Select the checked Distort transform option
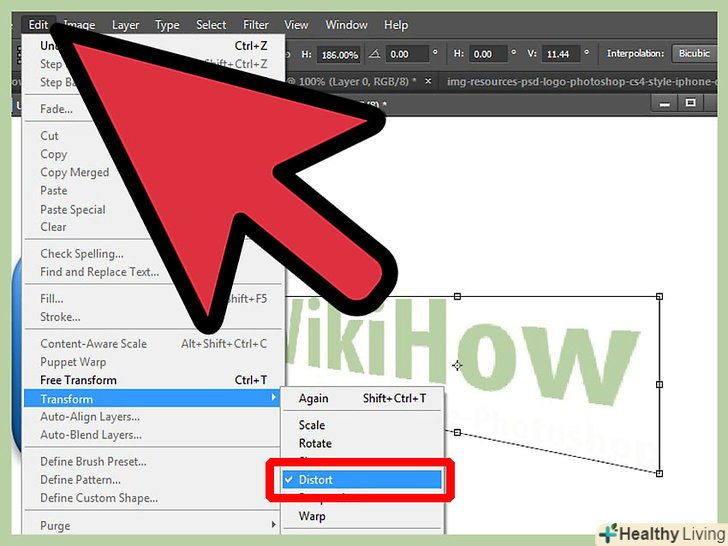 [361, 480]
